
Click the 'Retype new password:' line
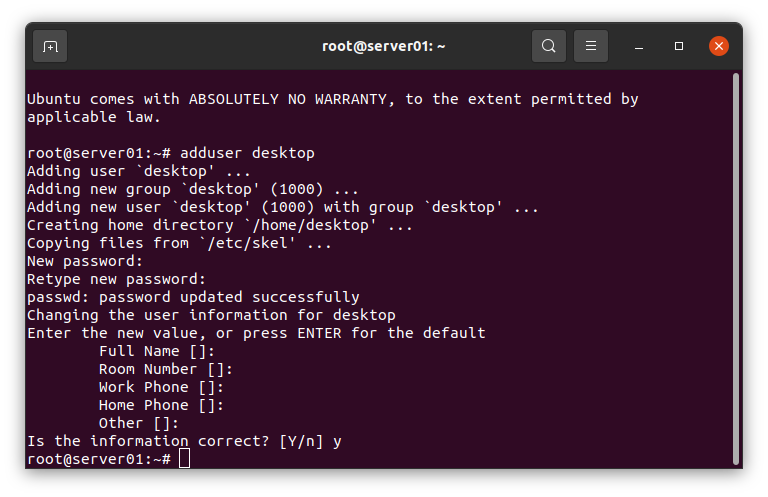tap(116, 280)
